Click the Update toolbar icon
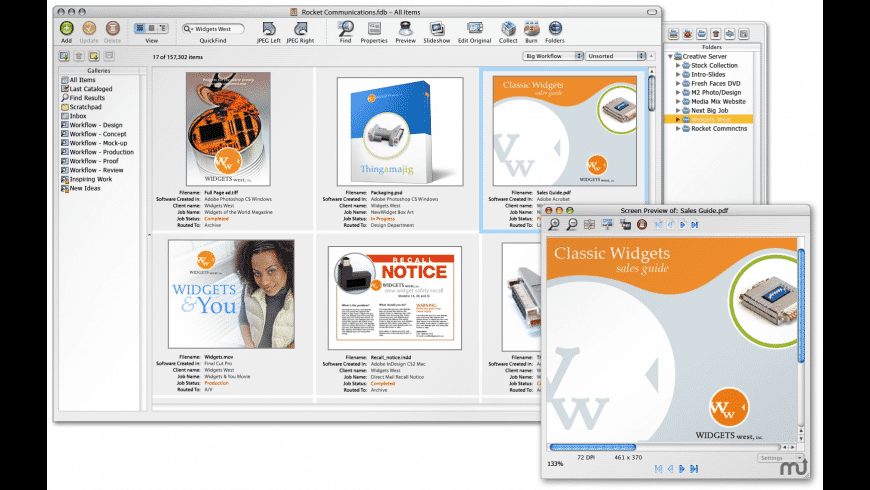This screenshot has height=490, width=870. [89, 28]
